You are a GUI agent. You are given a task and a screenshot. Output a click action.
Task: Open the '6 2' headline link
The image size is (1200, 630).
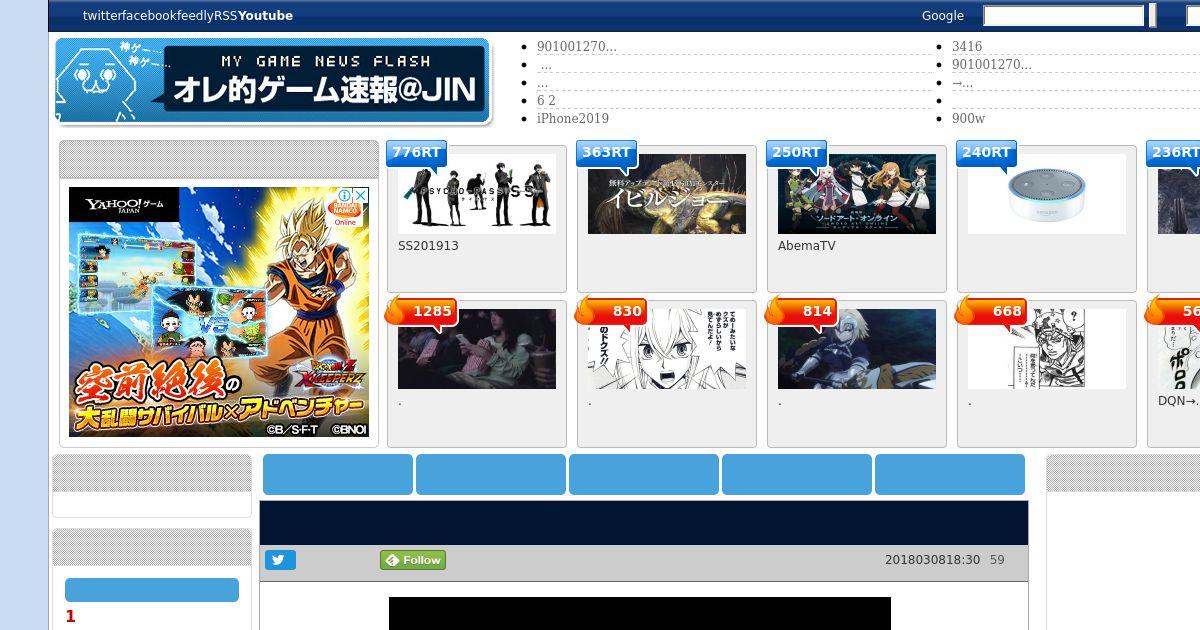click(x=546, y=100)
